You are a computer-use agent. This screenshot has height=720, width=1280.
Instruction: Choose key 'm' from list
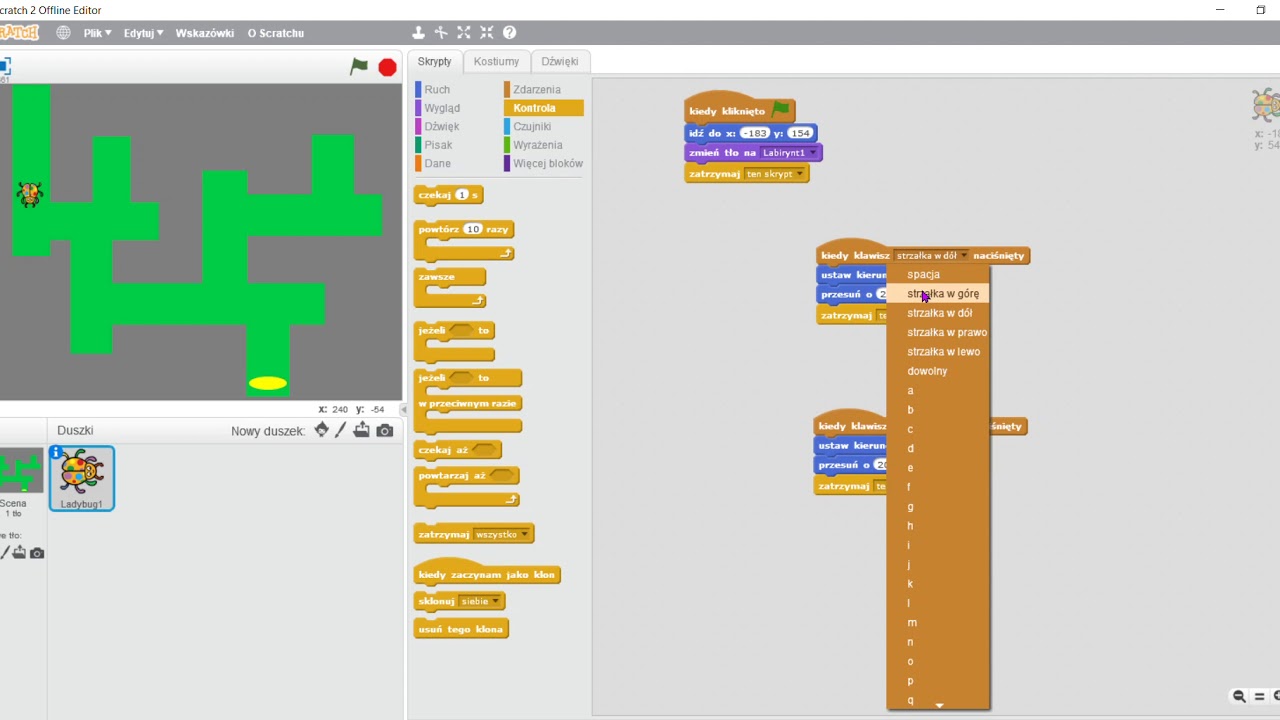[938, 623]
